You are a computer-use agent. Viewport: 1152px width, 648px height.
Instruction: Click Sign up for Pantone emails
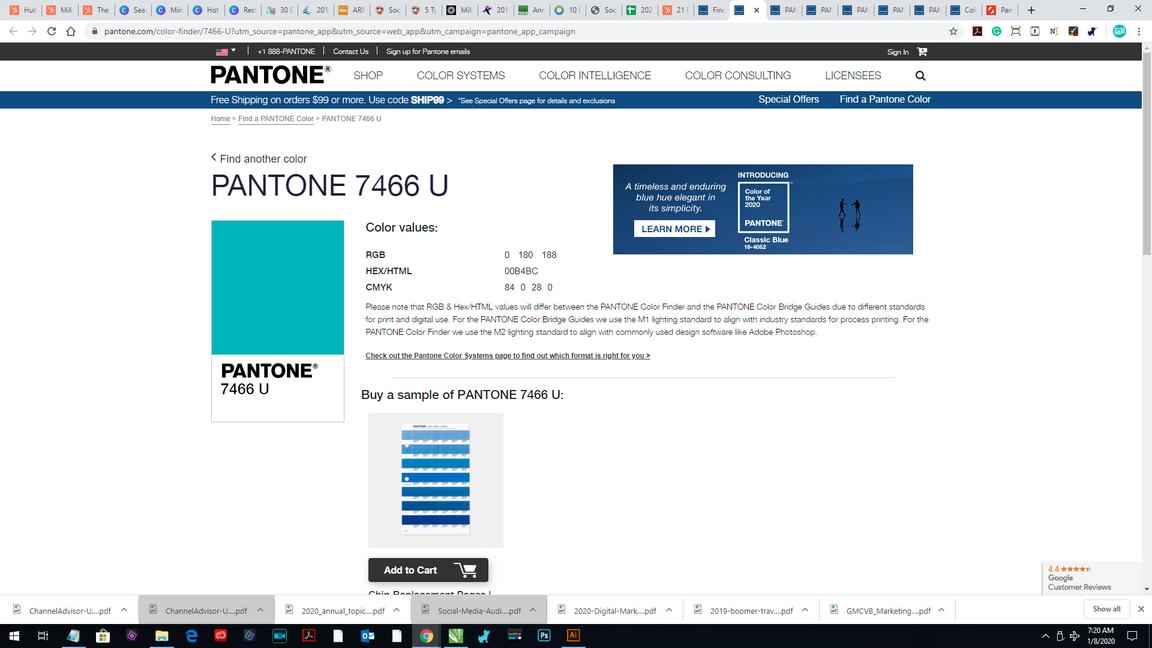(428, 51)
